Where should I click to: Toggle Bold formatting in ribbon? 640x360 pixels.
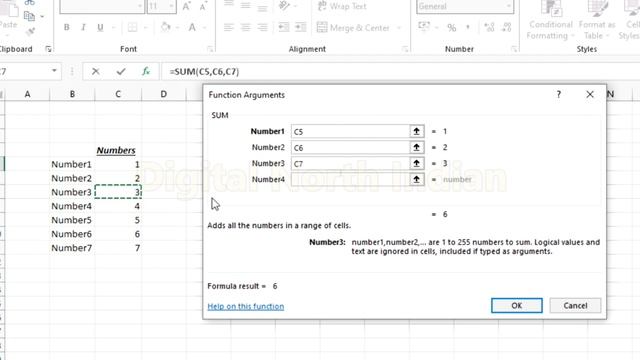(x=67, y=27)
